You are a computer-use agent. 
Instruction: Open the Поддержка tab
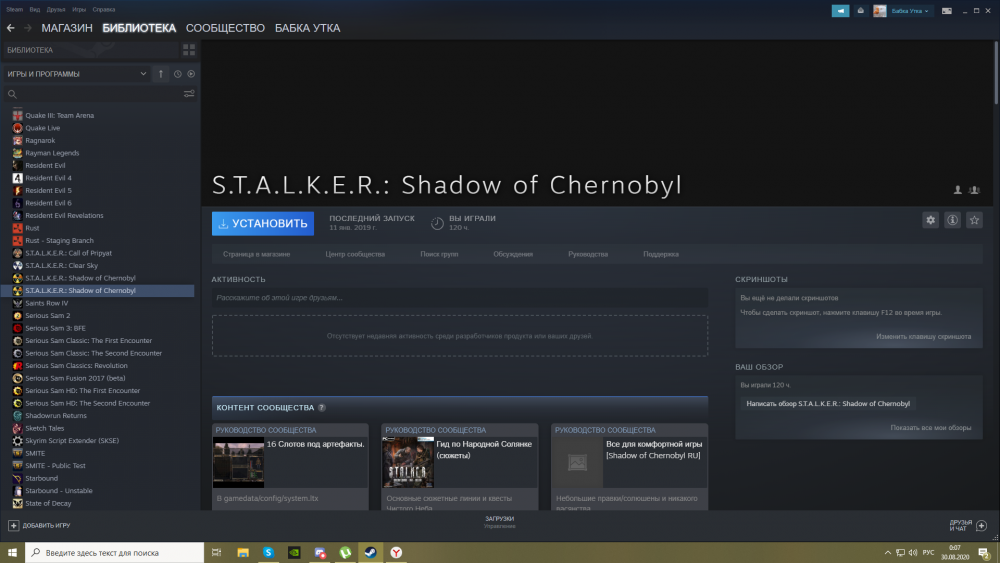(661, 254)
